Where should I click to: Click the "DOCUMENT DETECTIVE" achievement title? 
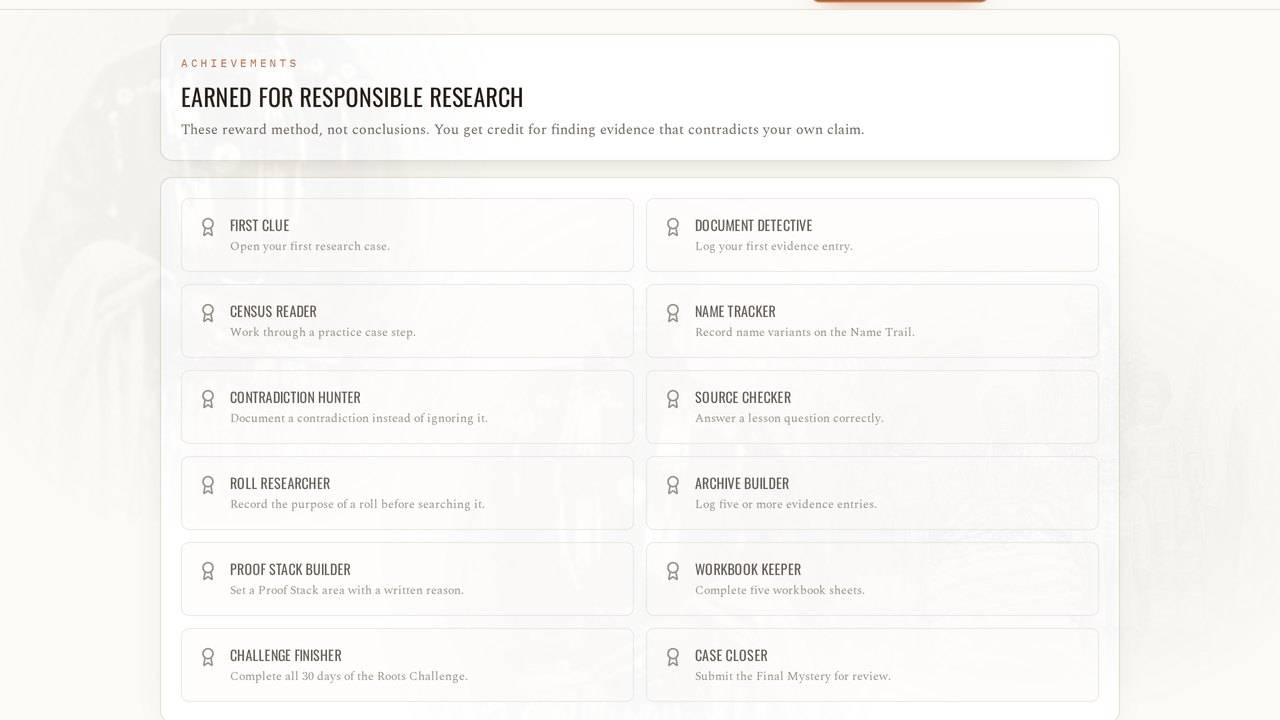point(753,226)
